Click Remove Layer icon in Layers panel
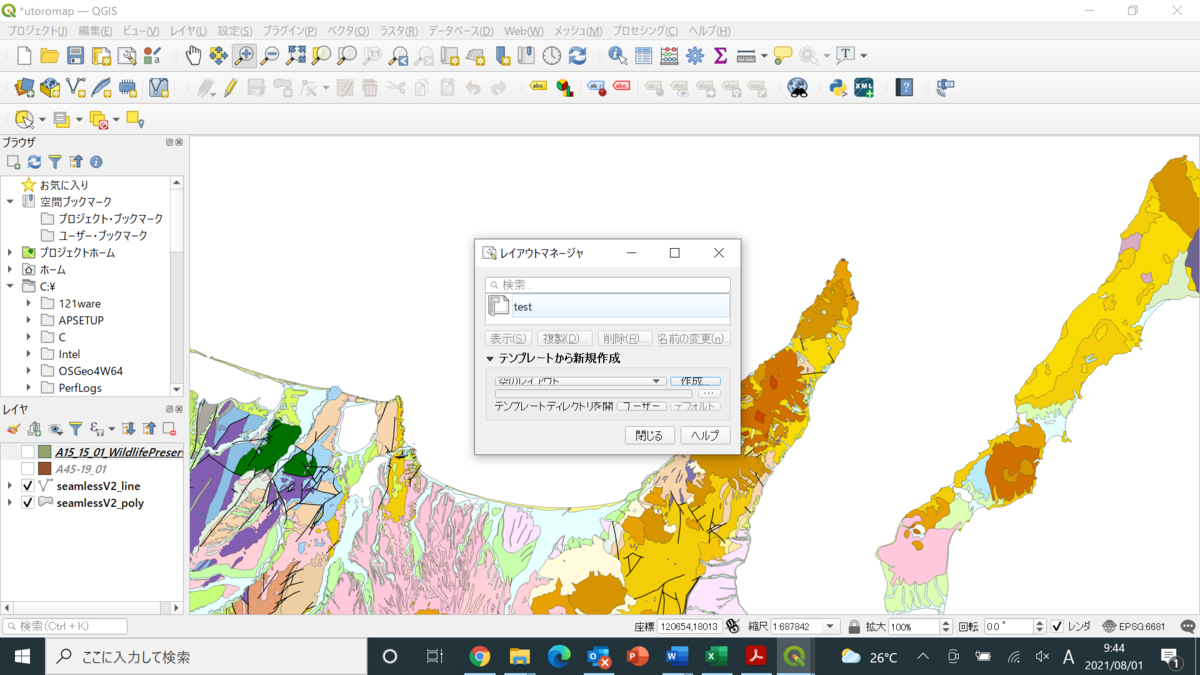The image size is (1200, 675). [169, 429]
